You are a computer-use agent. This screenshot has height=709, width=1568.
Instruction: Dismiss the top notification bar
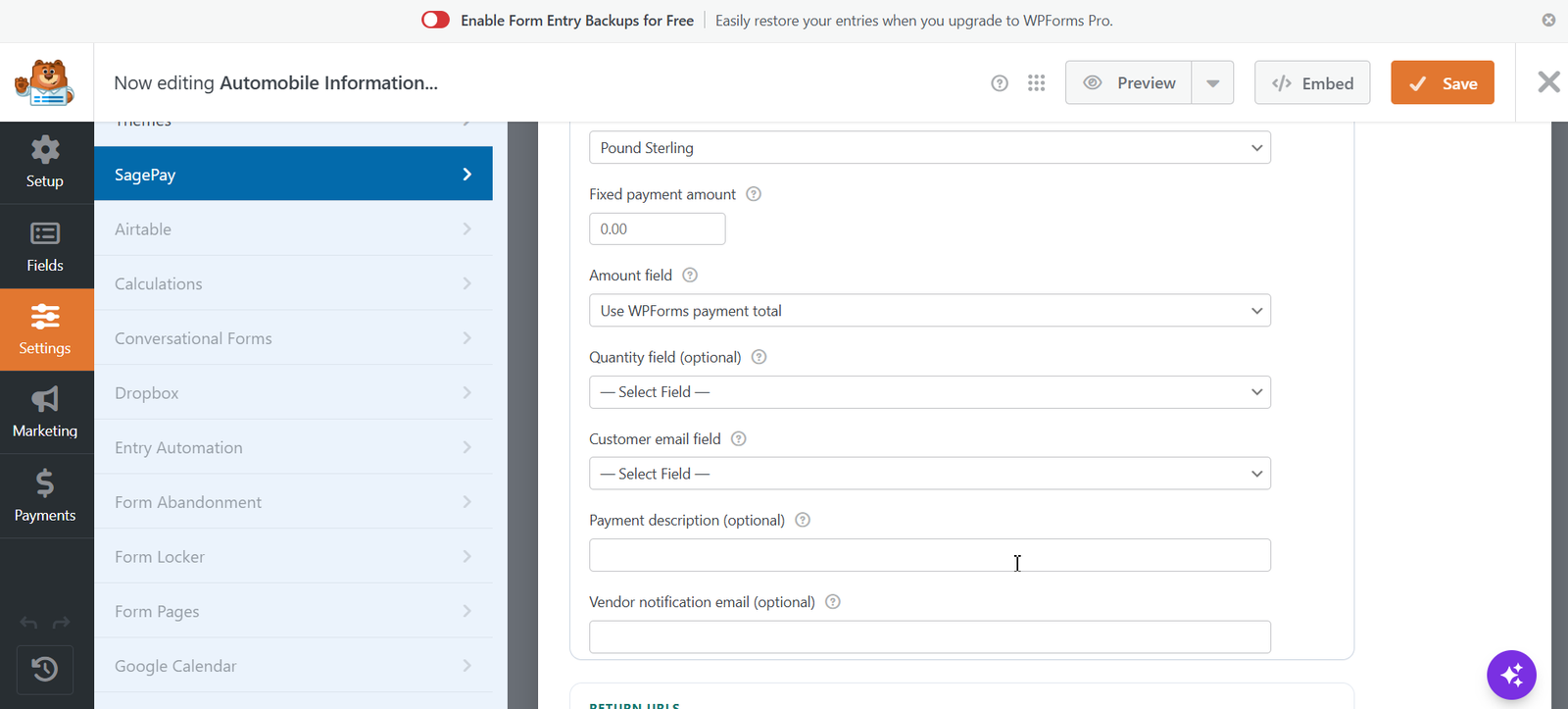[1548, 20]
